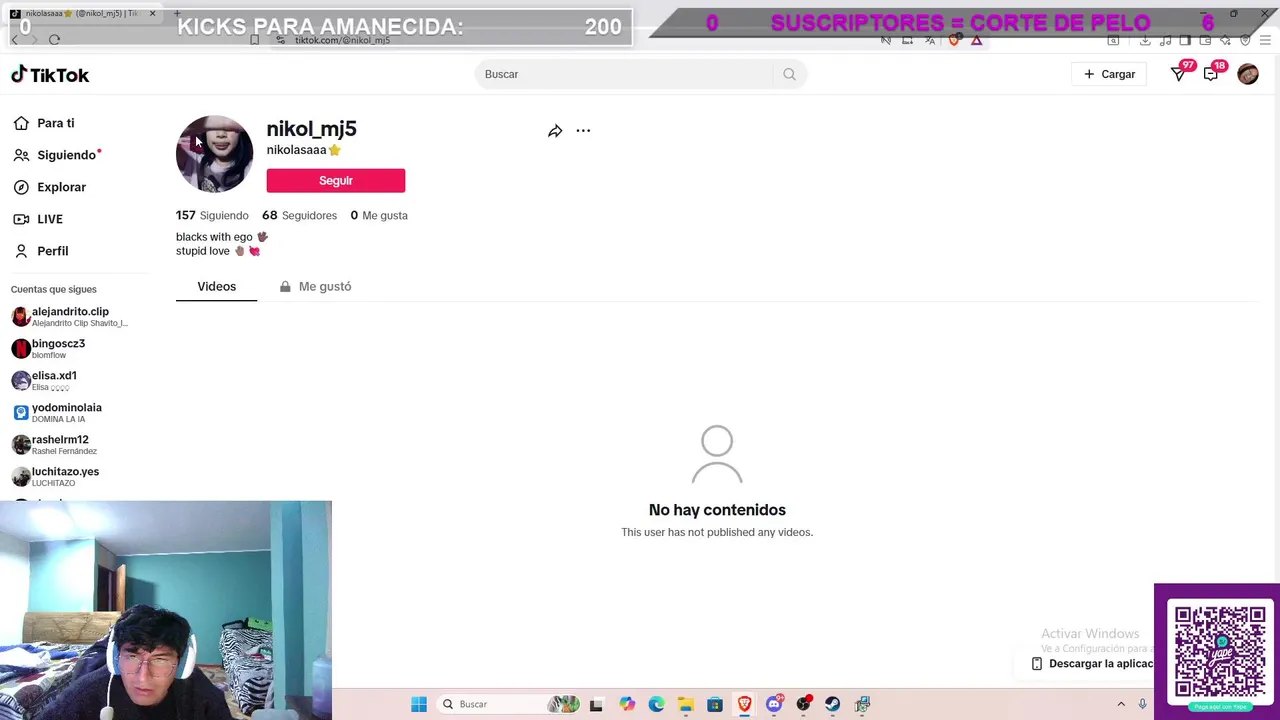Open your account avatar menu
The width and height of the screenshot is (1280, 720).
point(1248,74)
